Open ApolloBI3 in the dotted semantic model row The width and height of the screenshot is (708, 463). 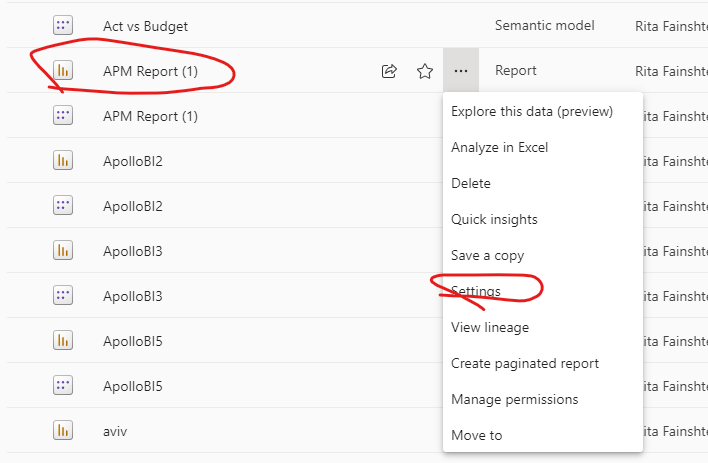pyautogui.click(x=133, y=296)
